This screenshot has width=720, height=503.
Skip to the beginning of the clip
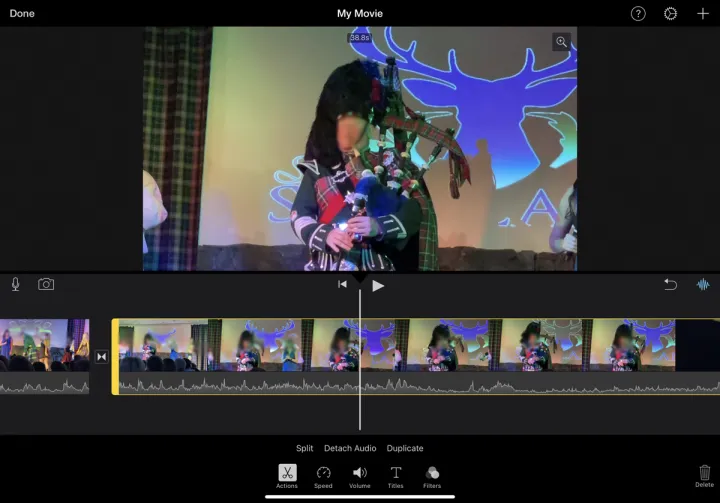(342, 285)
